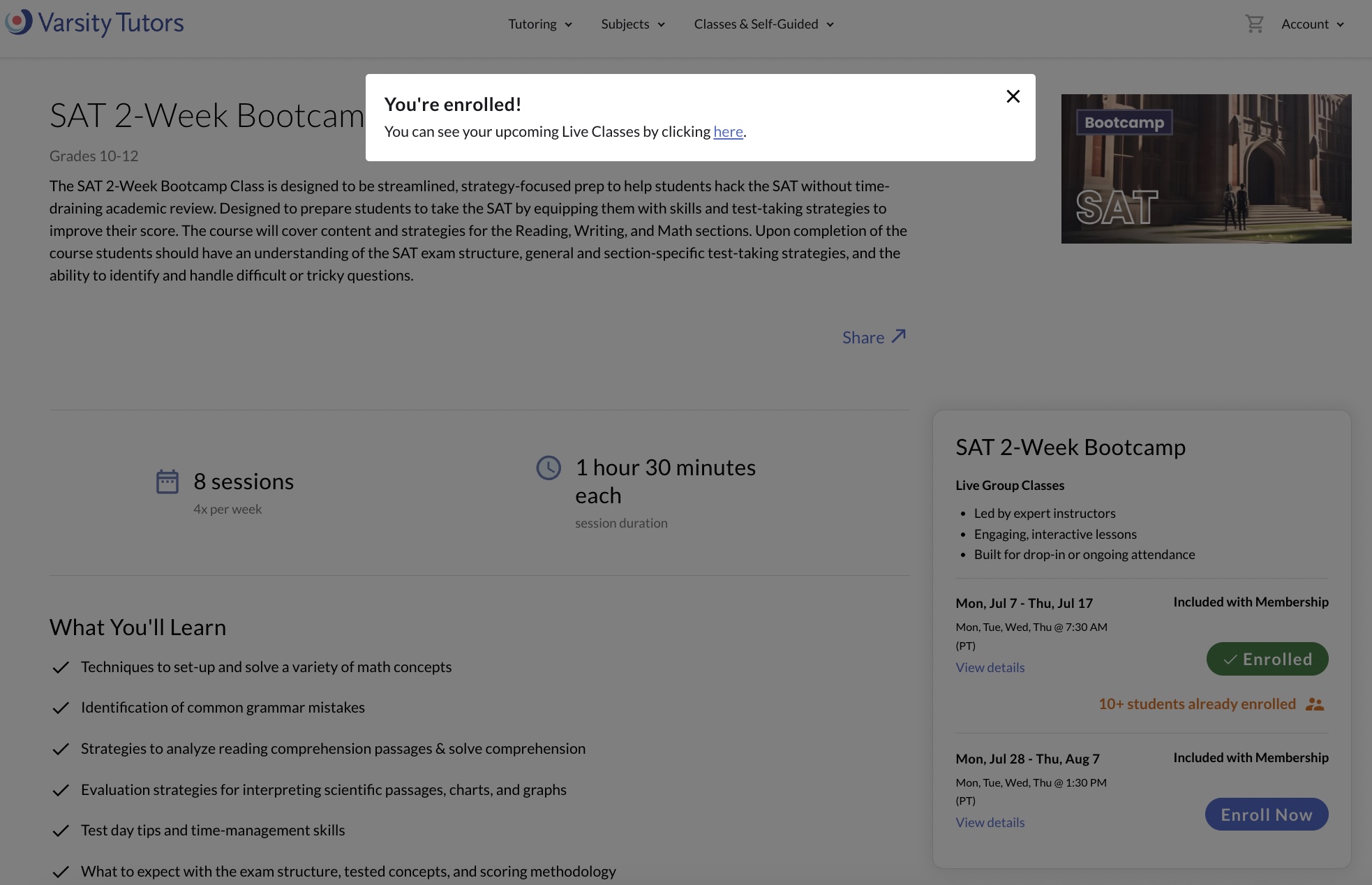This screenshot has height=885, width=1372.
Task: Open the Classes & Self-Guided menu
Action: [763, 24]
